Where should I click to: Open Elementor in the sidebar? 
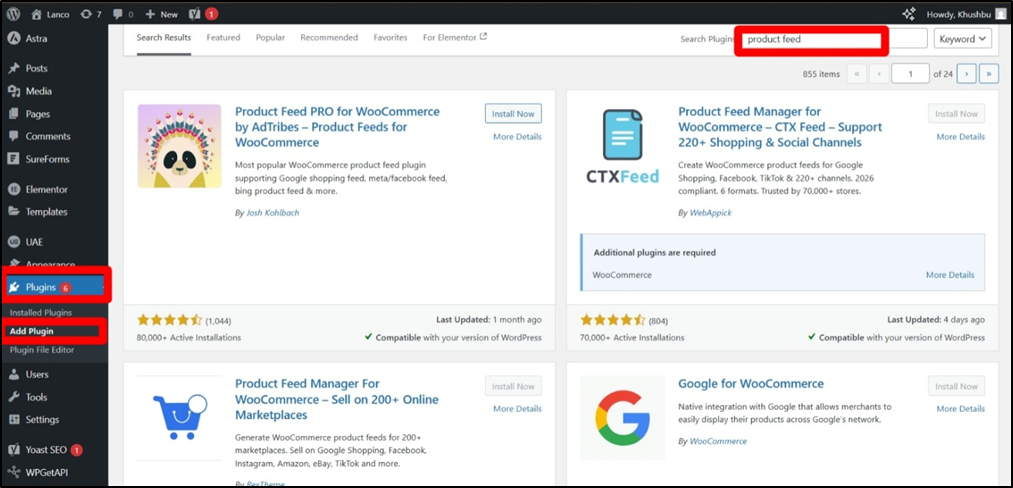(47, 189)
